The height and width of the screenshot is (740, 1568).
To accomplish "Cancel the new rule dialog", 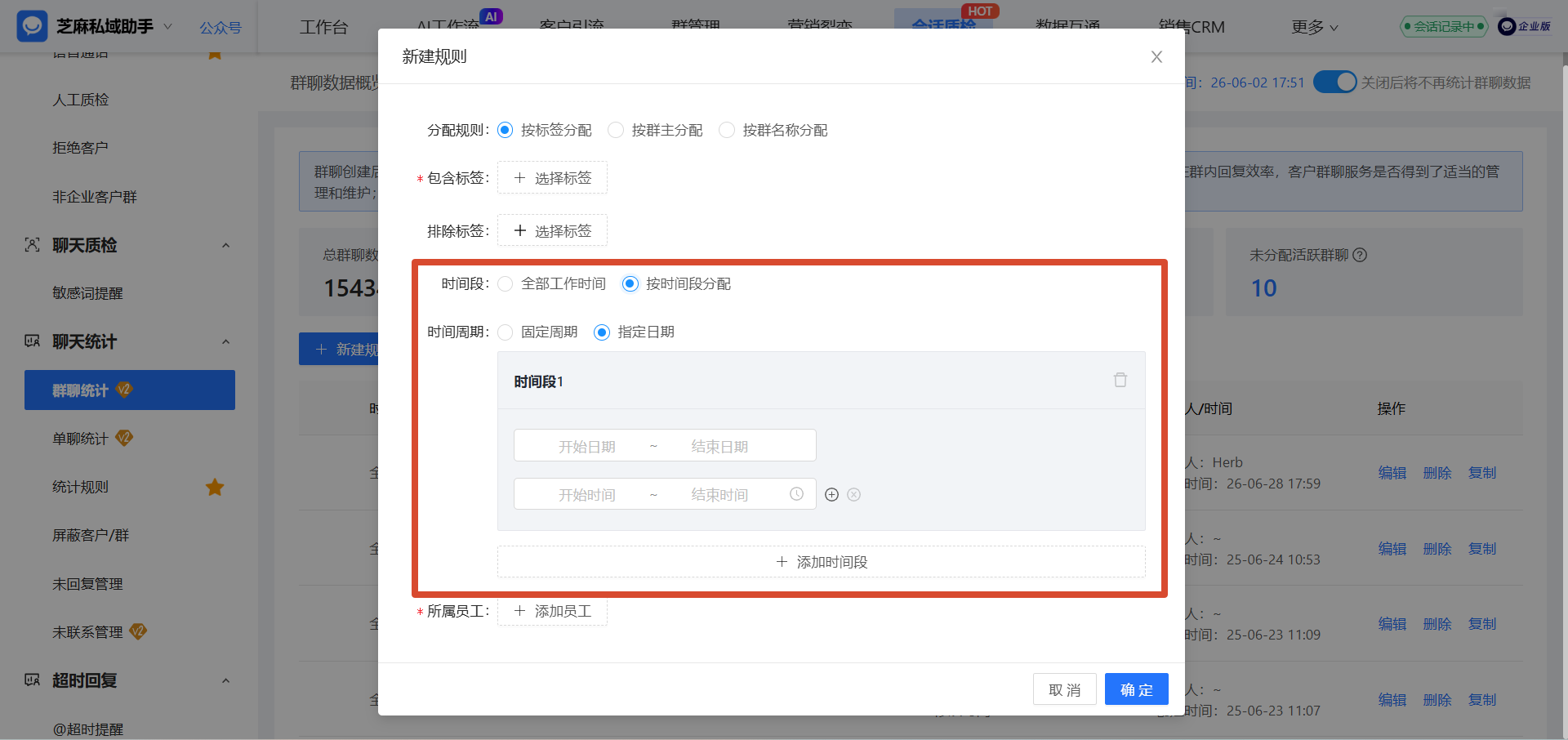I will [1065, 689].
